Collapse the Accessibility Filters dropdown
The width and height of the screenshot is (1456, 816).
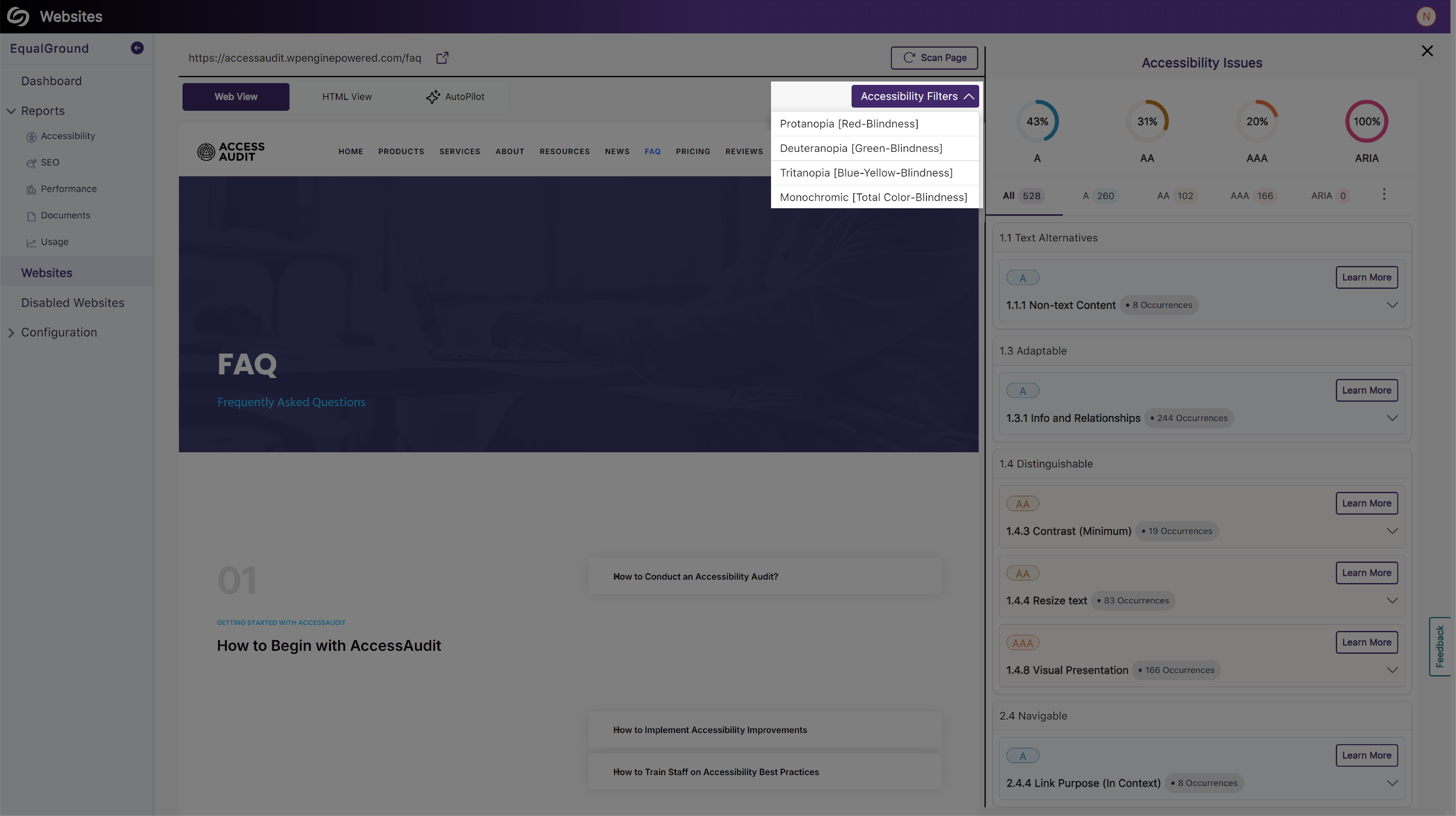click(x=915, y=96)
